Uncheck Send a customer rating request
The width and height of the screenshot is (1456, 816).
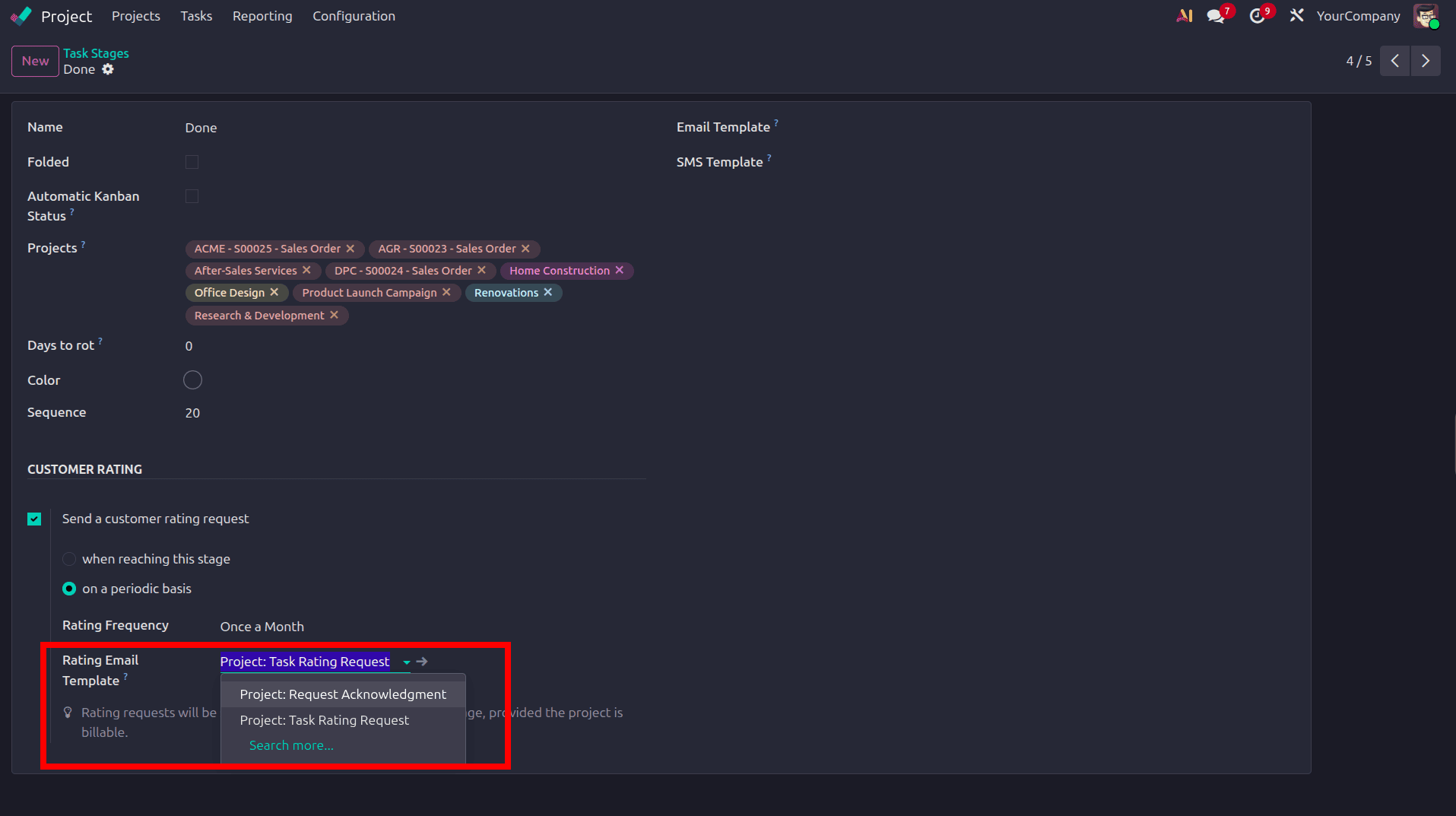click(34, 519)
